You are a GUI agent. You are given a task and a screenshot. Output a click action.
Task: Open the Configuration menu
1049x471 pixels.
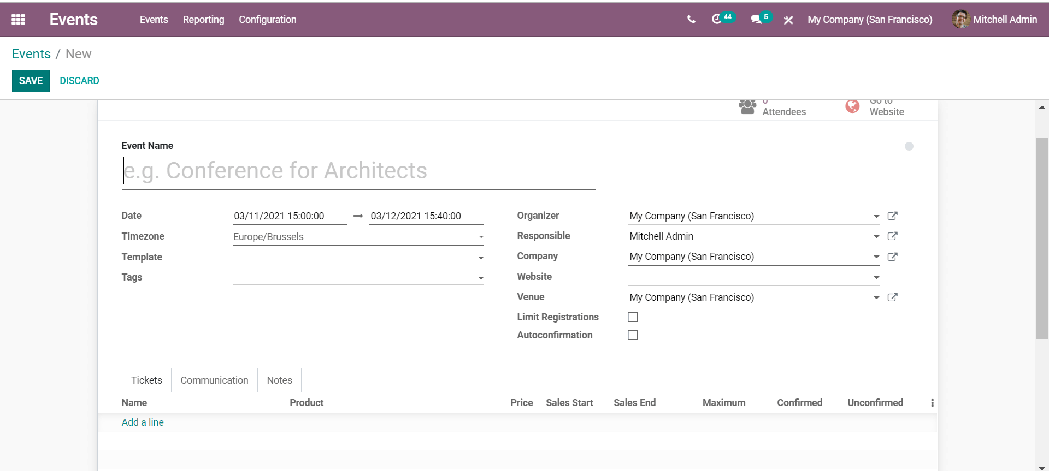click(268, 19)
